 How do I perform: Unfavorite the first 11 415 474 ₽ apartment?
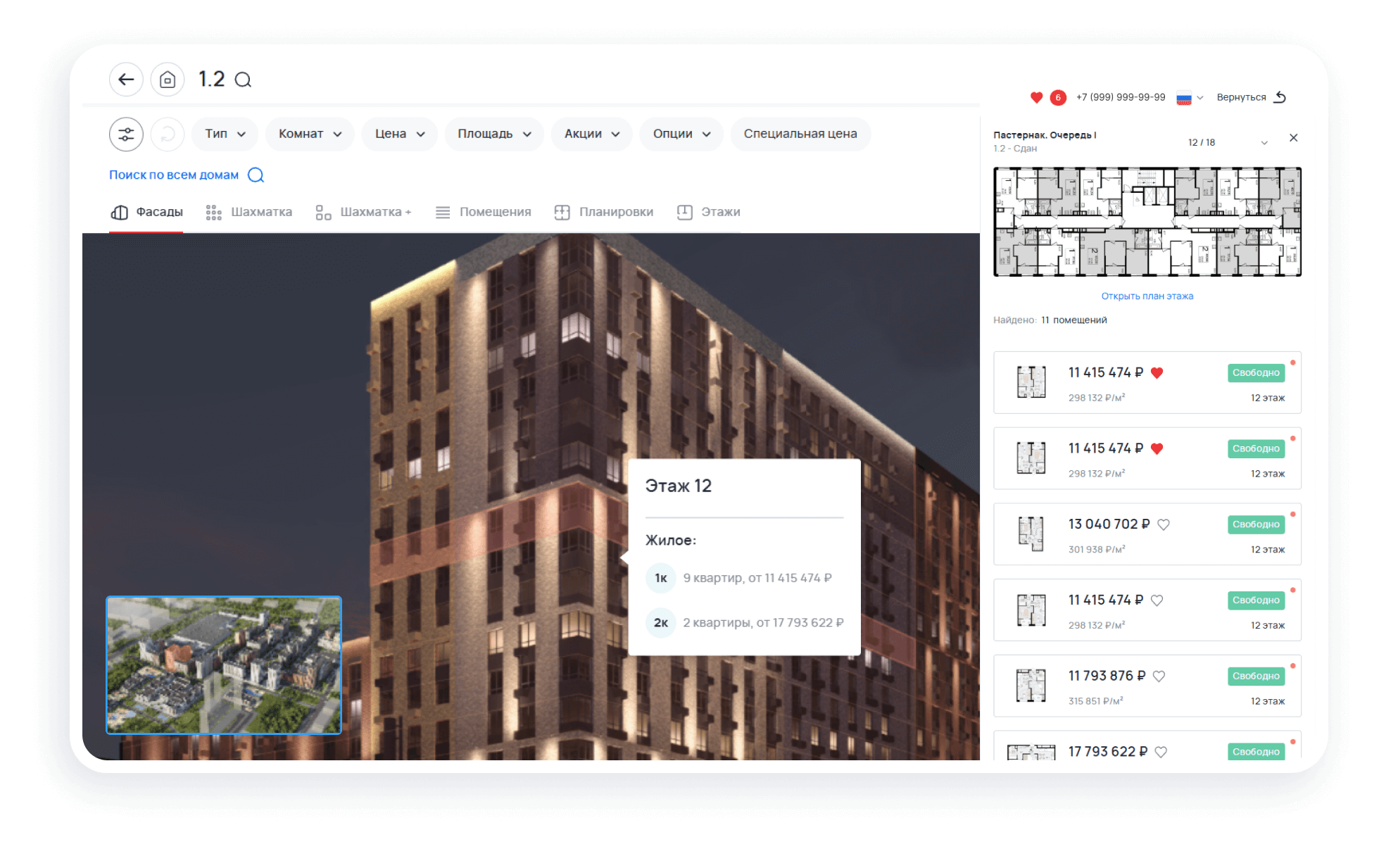point(1157,373)
